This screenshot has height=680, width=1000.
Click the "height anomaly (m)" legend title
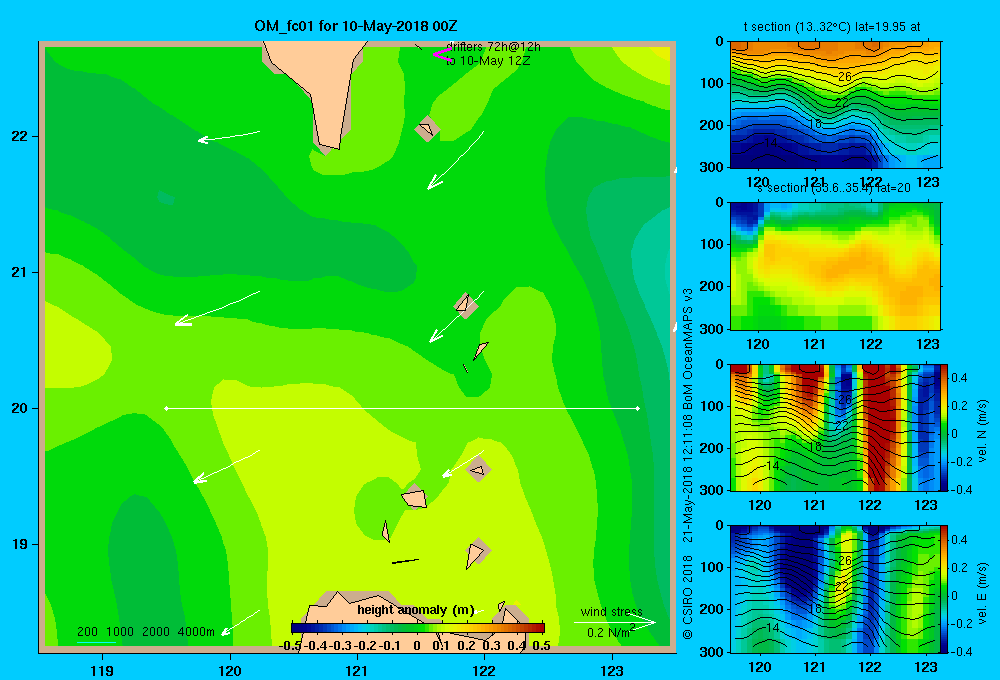click(x=416, y=610)
